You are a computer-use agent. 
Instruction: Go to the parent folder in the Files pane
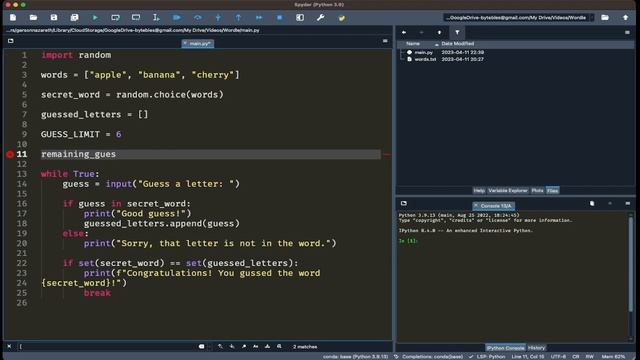pos(439,32)
